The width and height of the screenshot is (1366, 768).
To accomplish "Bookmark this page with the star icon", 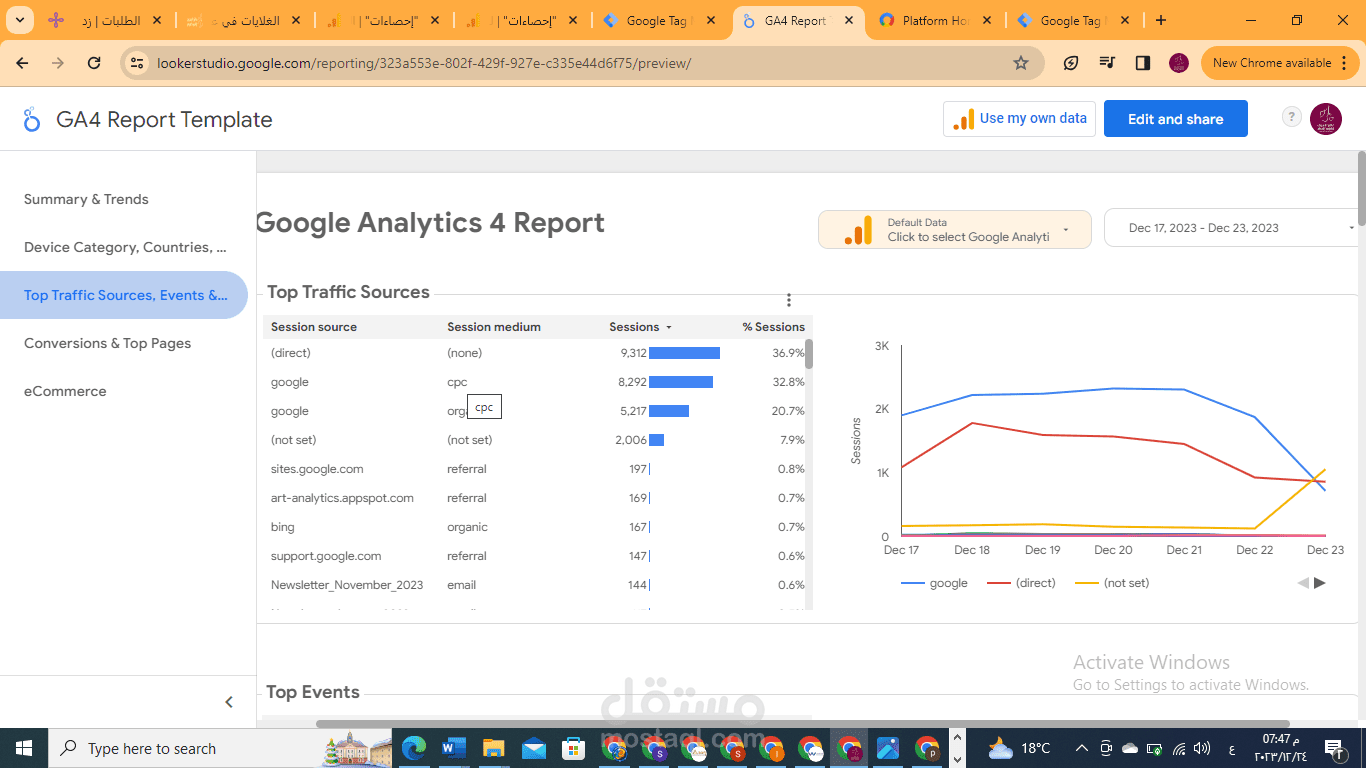I will tap(1021, 63).
